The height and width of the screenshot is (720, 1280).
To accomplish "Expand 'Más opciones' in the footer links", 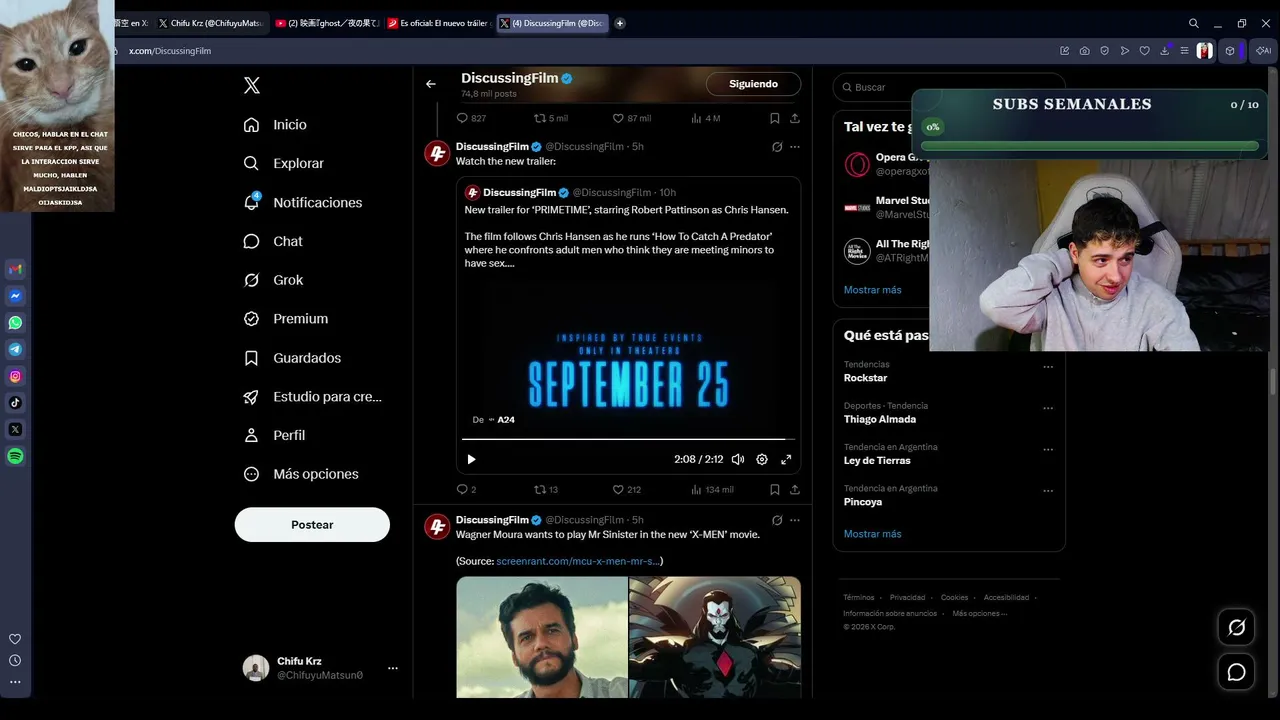I will click(x=980, y=614).
